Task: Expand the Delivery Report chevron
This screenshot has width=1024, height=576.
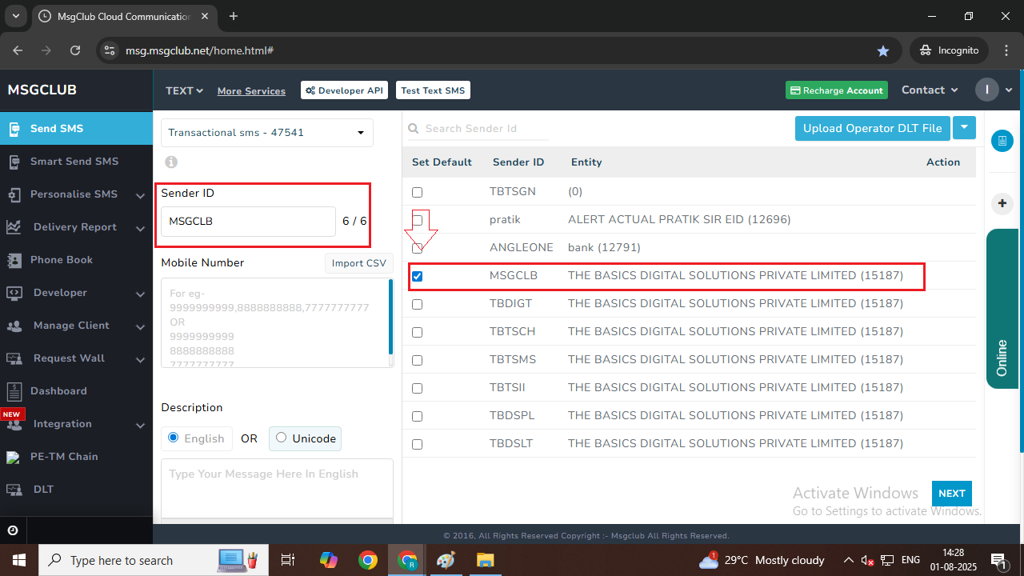Action: 140,228
